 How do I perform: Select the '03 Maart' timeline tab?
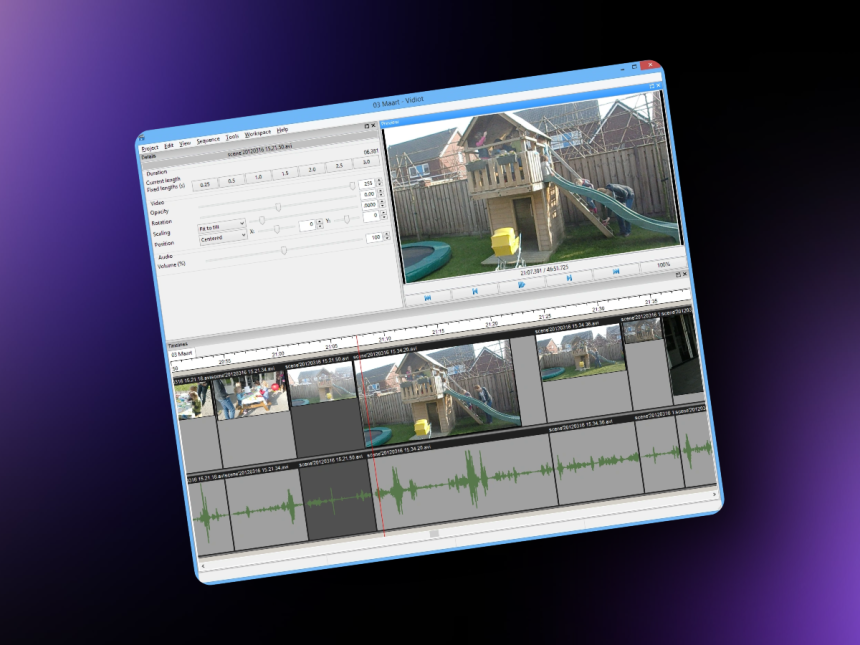[x=182, y=354]
